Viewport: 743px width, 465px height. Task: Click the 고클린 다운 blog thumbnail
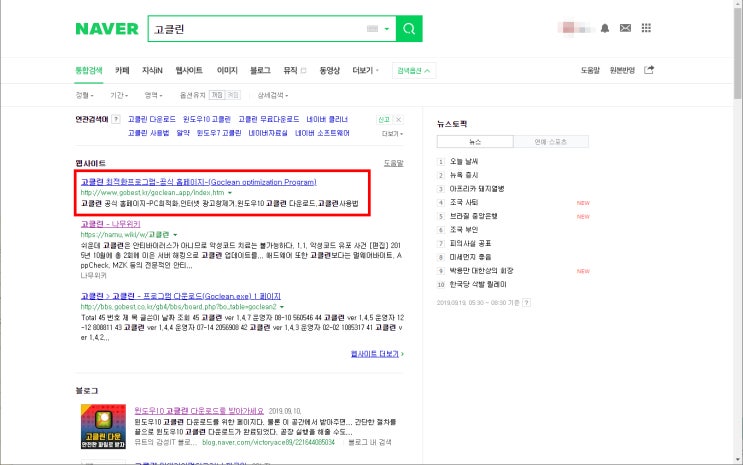tap(103, 427)
